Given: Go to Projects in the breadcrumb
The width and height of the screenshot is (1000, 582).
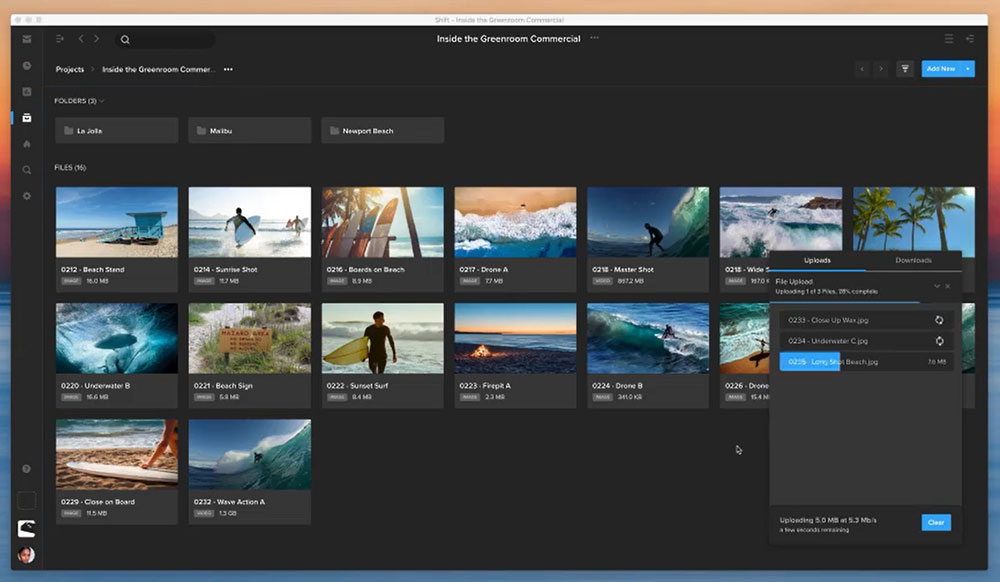Looking at the screenshot, I should tap(69, 69).
